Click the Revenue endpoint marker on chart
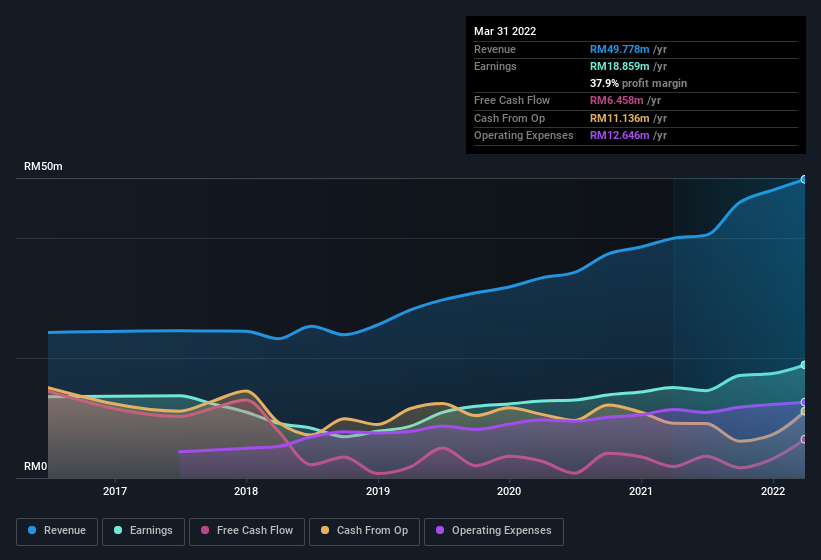This screenshot has height=560, width=821. 804,180
